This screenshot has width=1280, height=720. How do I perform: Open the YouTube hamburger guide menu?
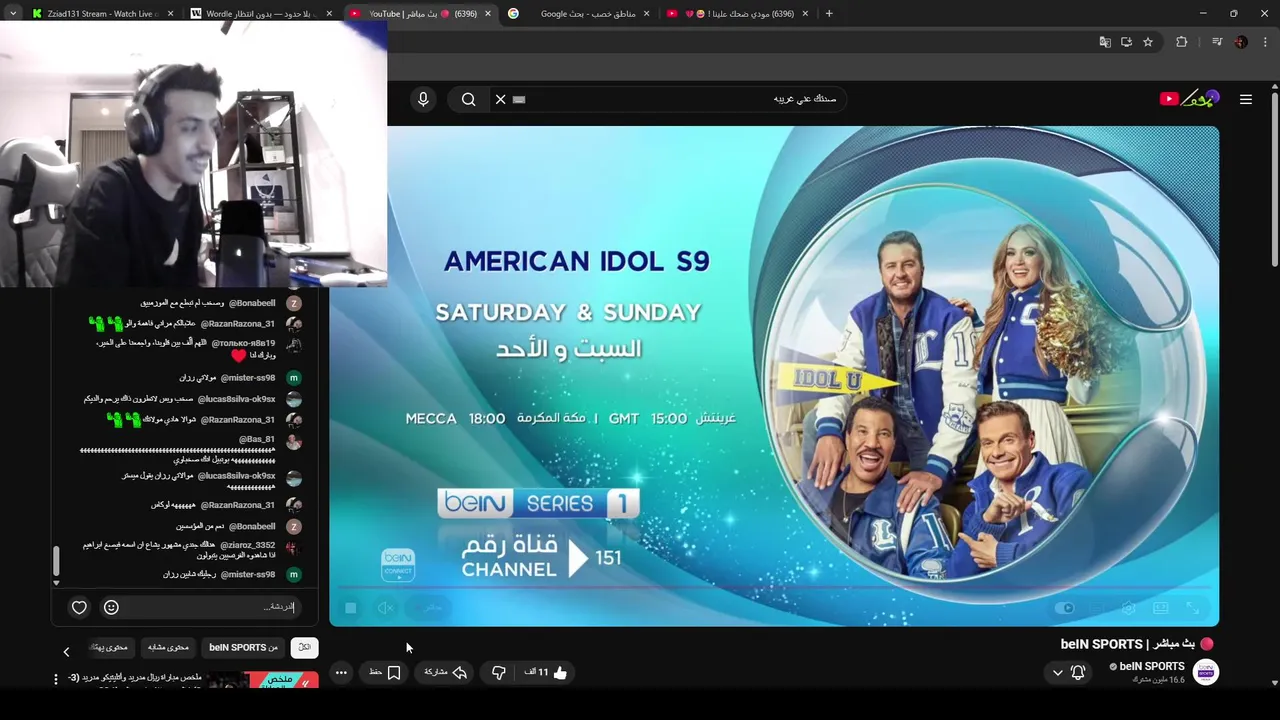[1246, 99]
